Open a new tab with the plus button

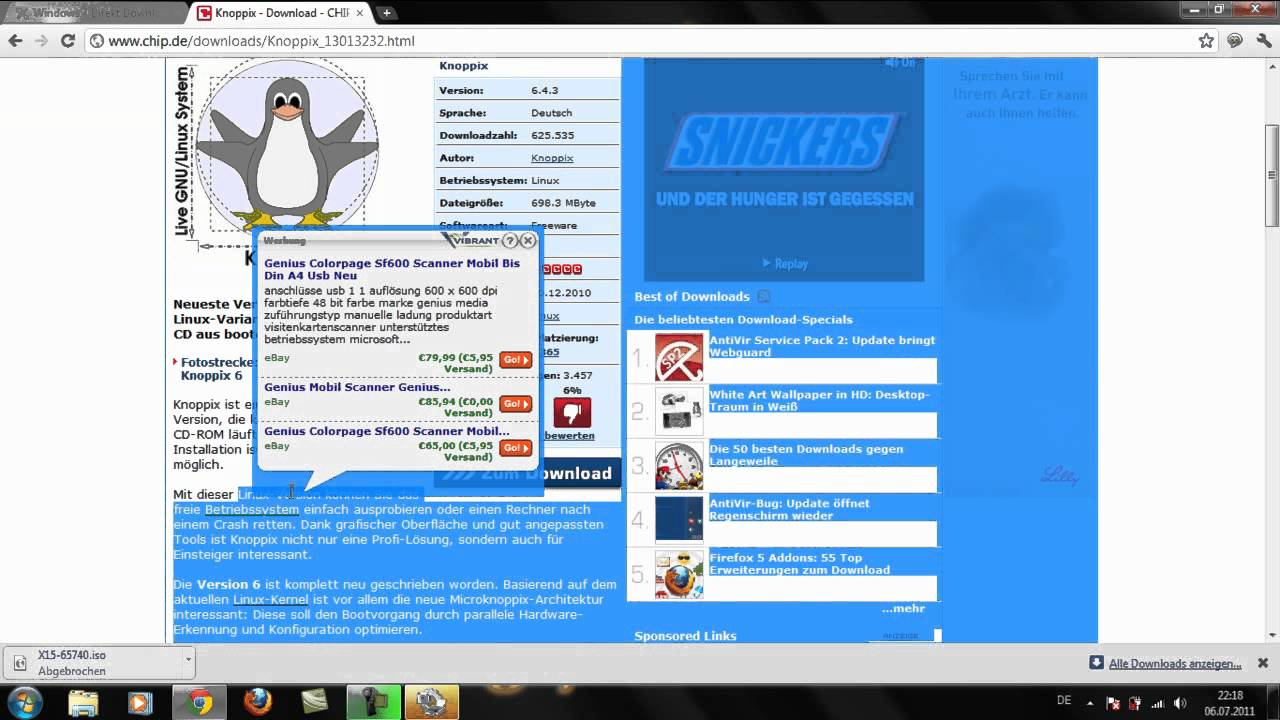(386, 13)
